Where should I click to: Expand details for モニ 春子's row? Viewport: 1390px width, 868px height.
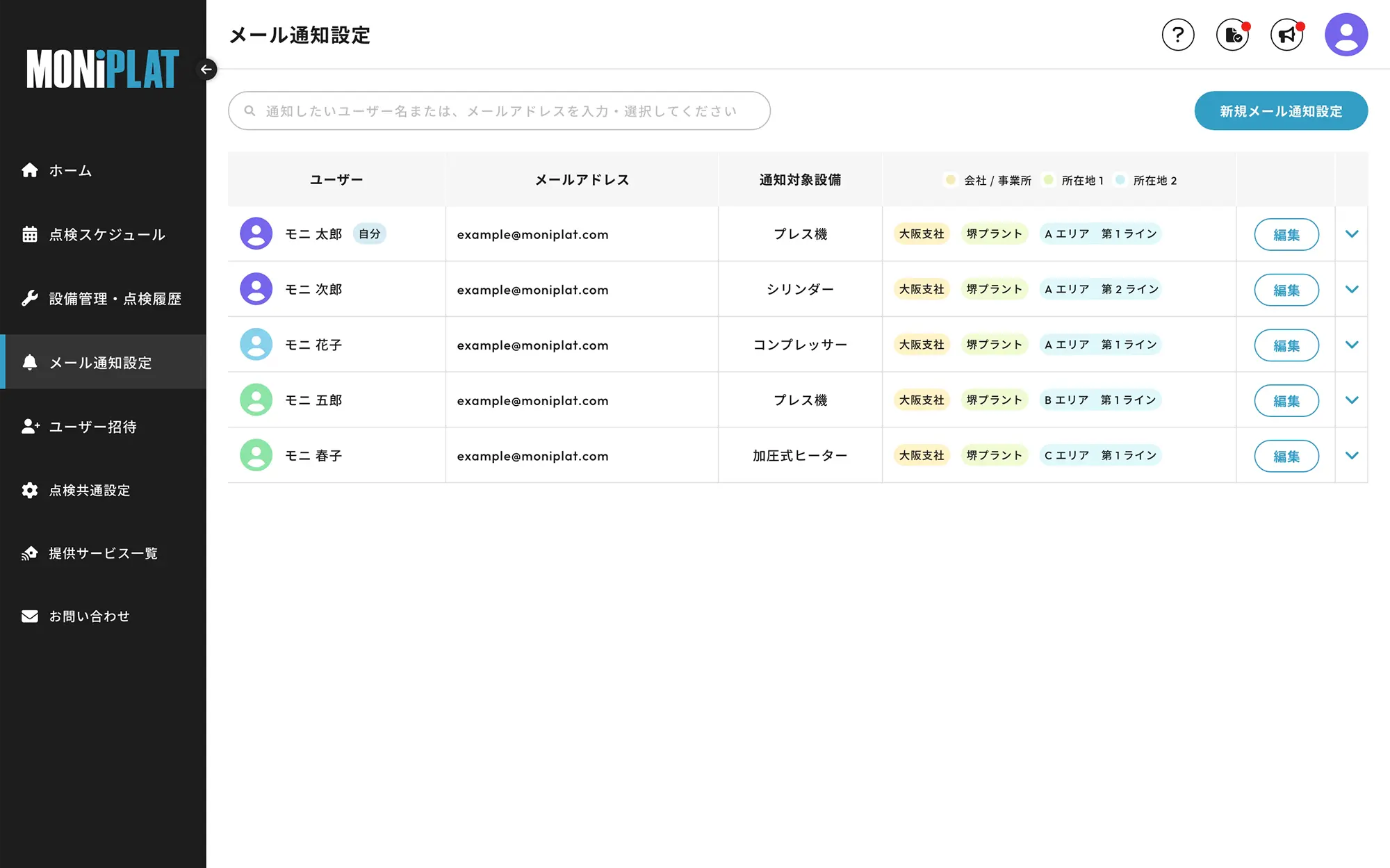coord(1351,456)
